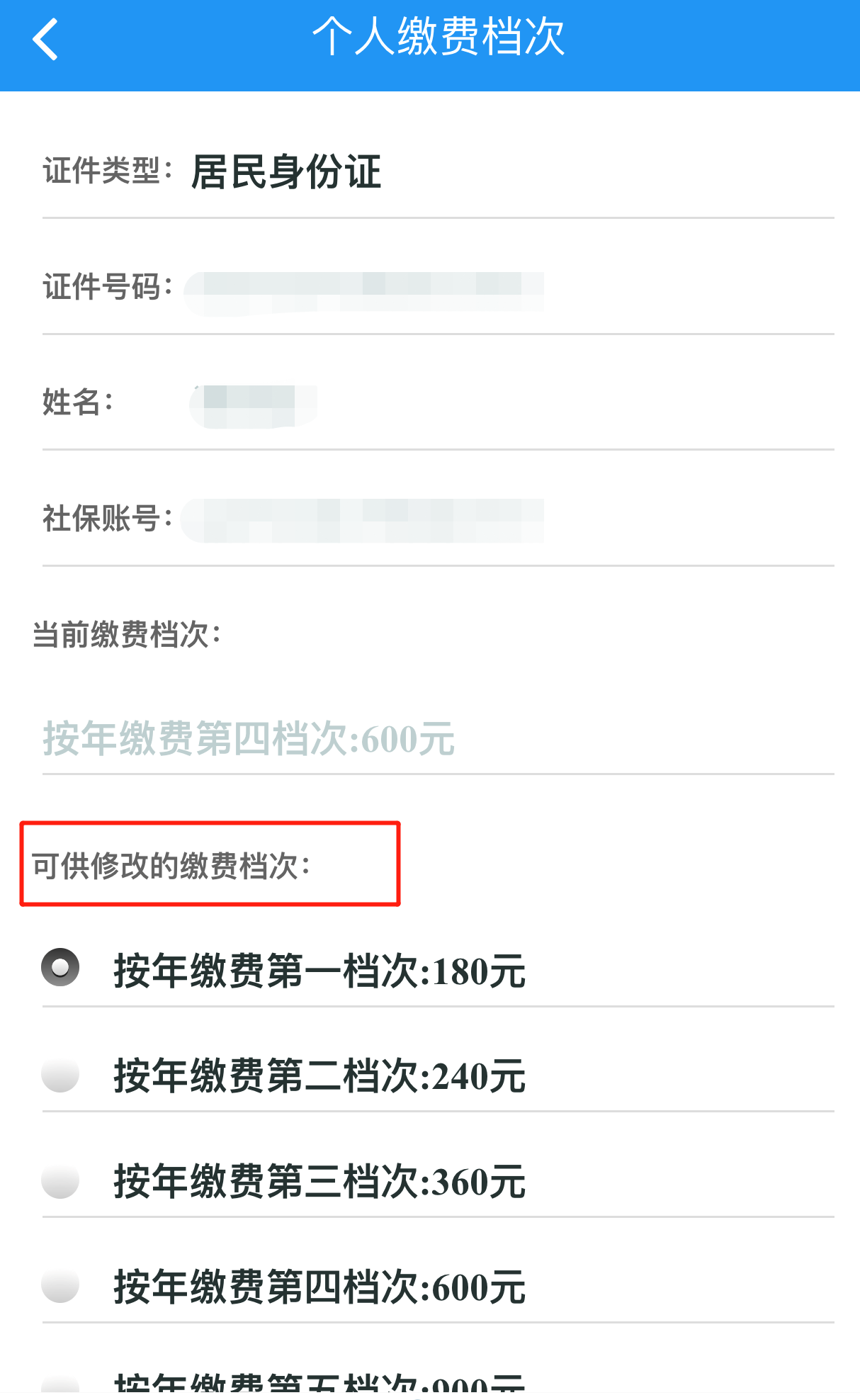Tap the 居民身份证 document type value
This screenshot has width=860, height=1400.
286,172
